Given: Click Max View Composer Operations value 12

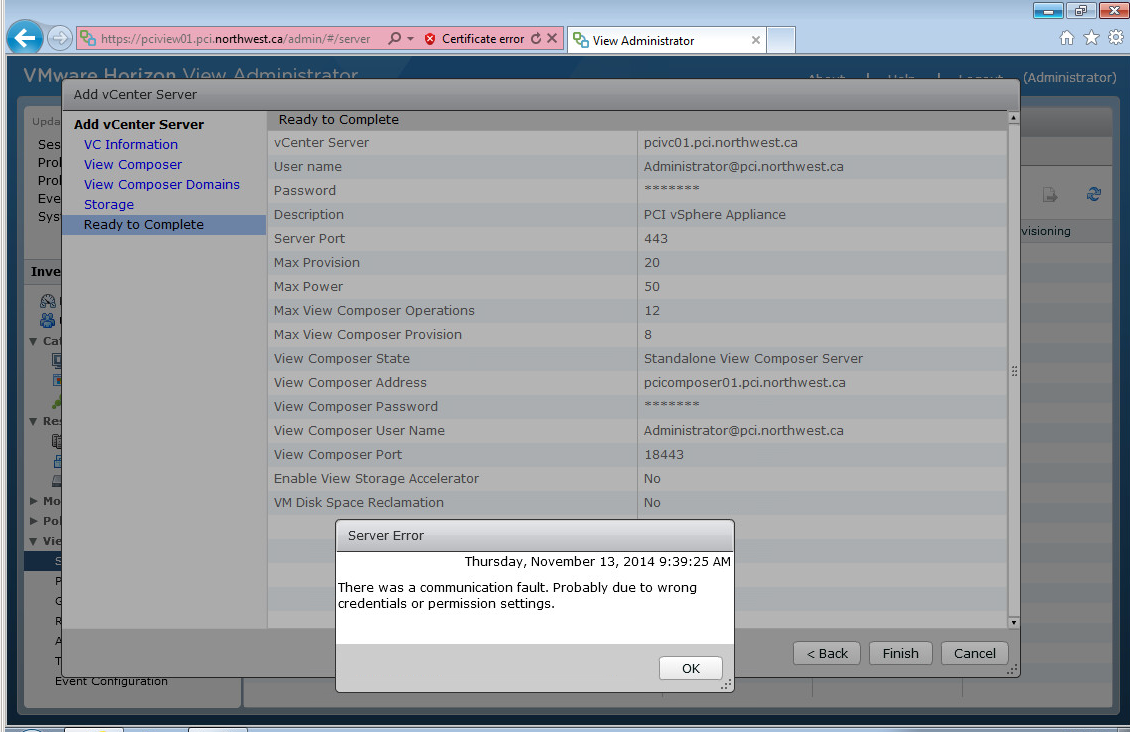Looking at the screenshot, I should (x=651, y=311).
